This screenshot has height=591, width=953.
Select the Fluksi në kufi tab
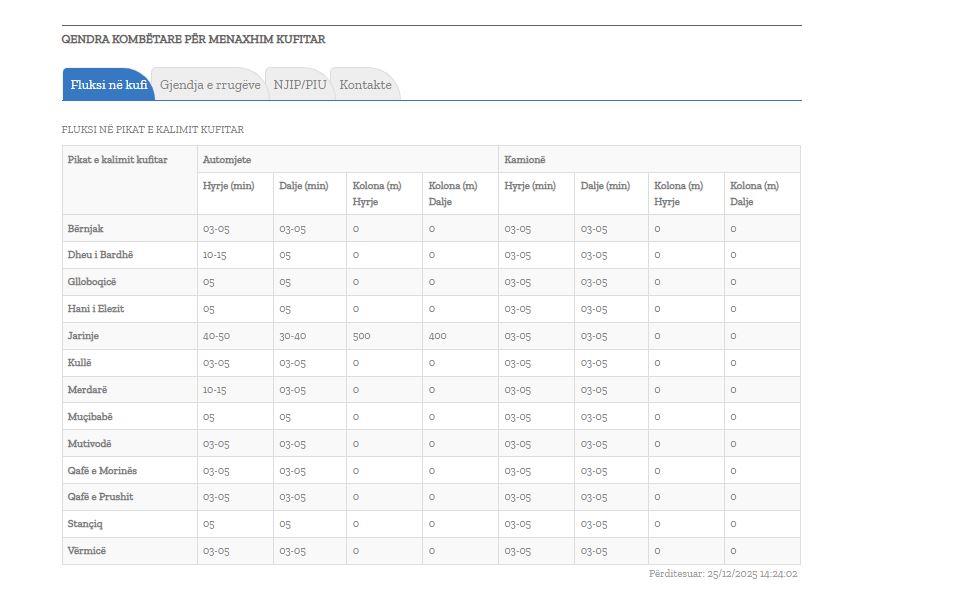point(108,85)
